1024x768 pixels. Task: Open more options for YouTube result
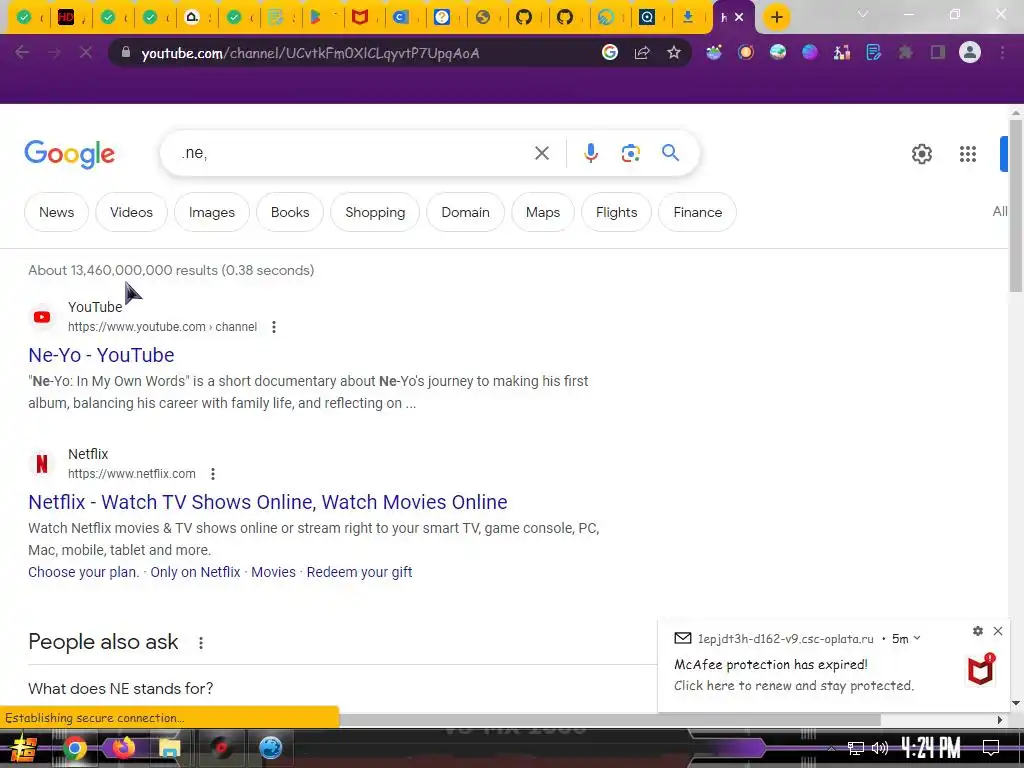point(274,327)
